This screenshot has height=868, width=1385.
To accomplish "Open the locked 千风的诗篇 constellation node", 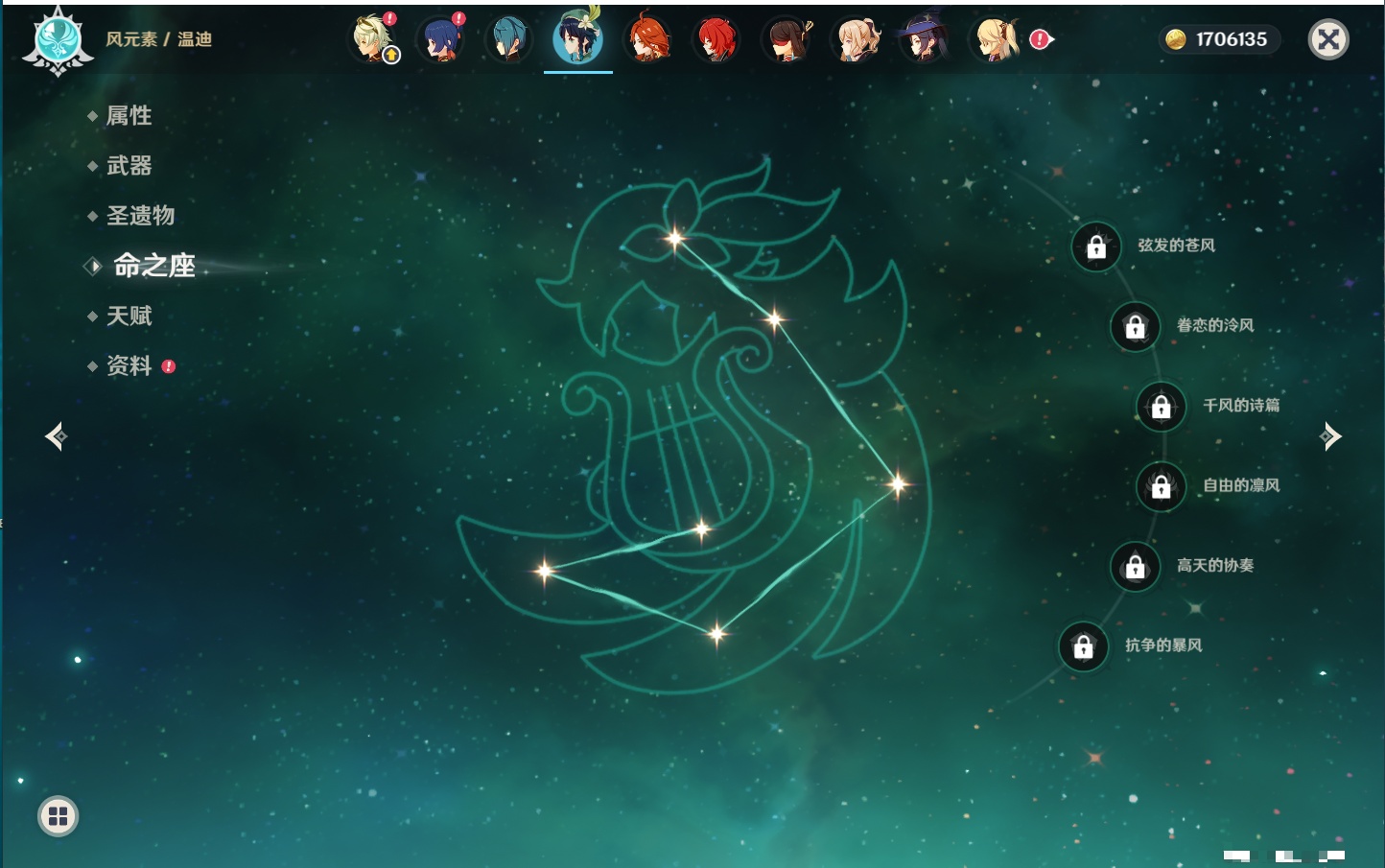I will click(x=1161, y=406).
